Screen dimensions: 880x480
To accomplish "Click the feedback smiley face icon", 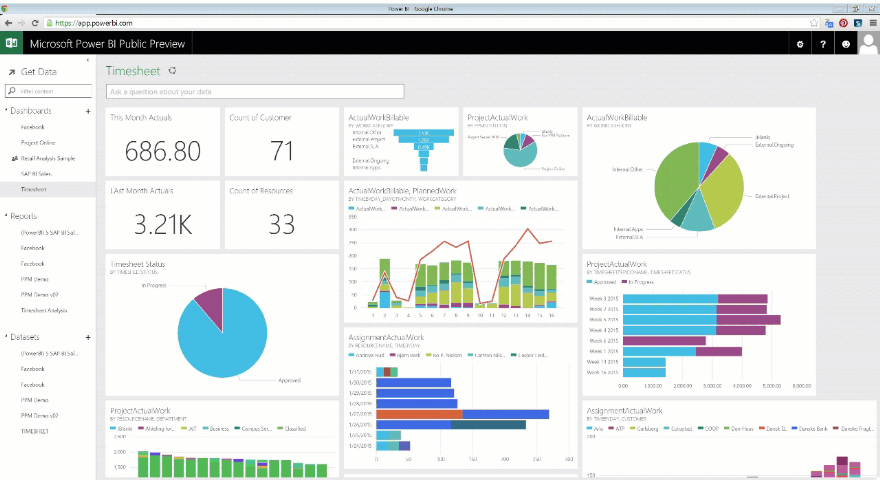I will 846,44.
